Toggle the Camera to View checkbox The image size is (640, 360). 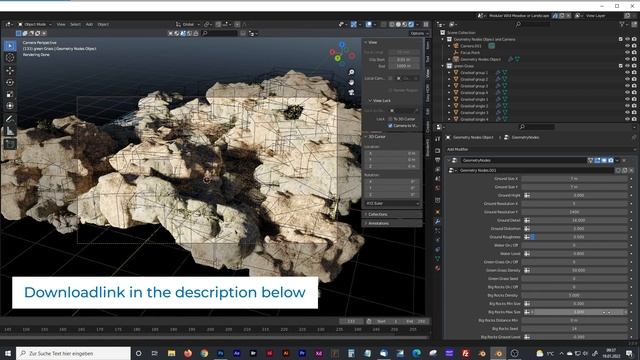click(x=390, y=126)
